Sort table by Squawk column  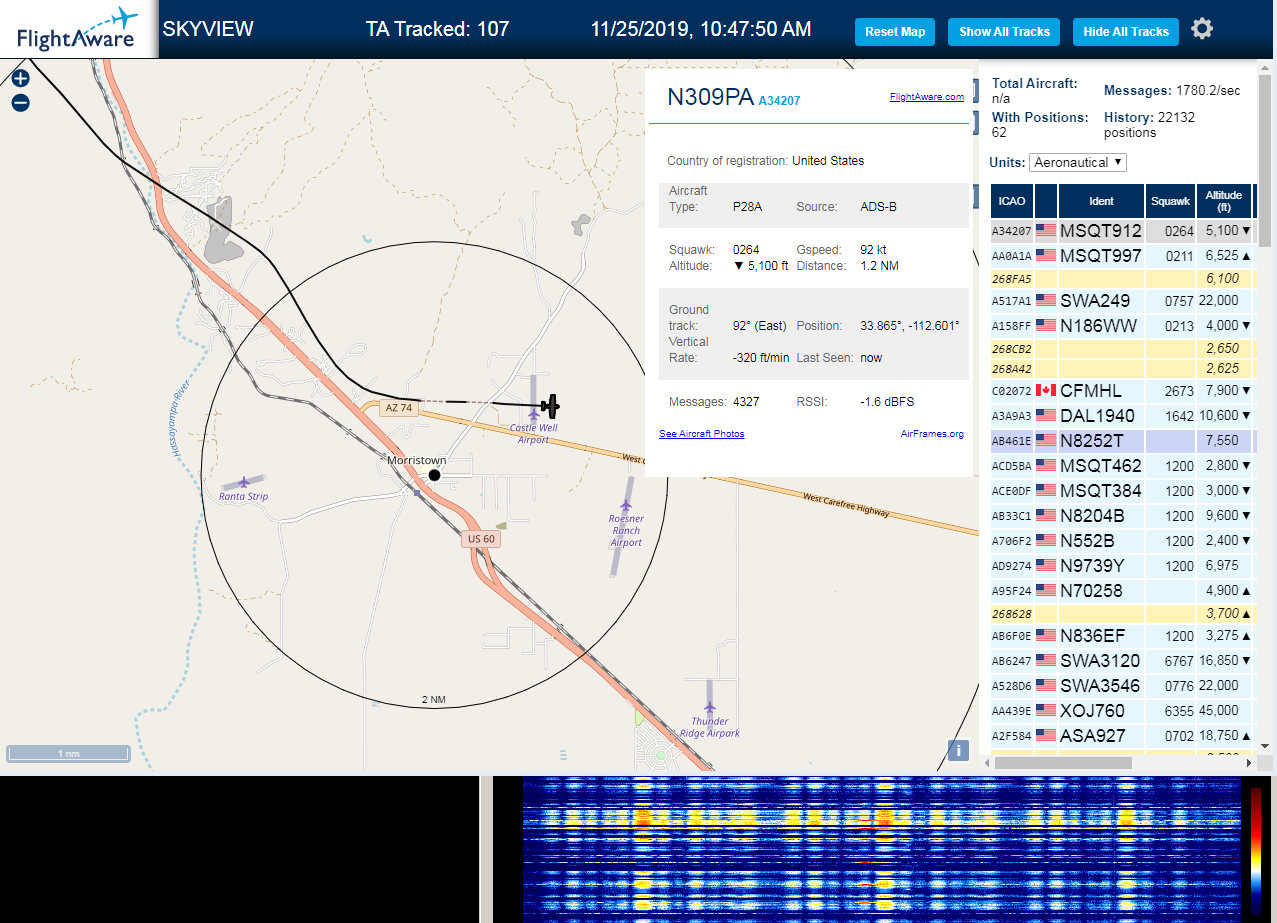[x=1171, y=201]
